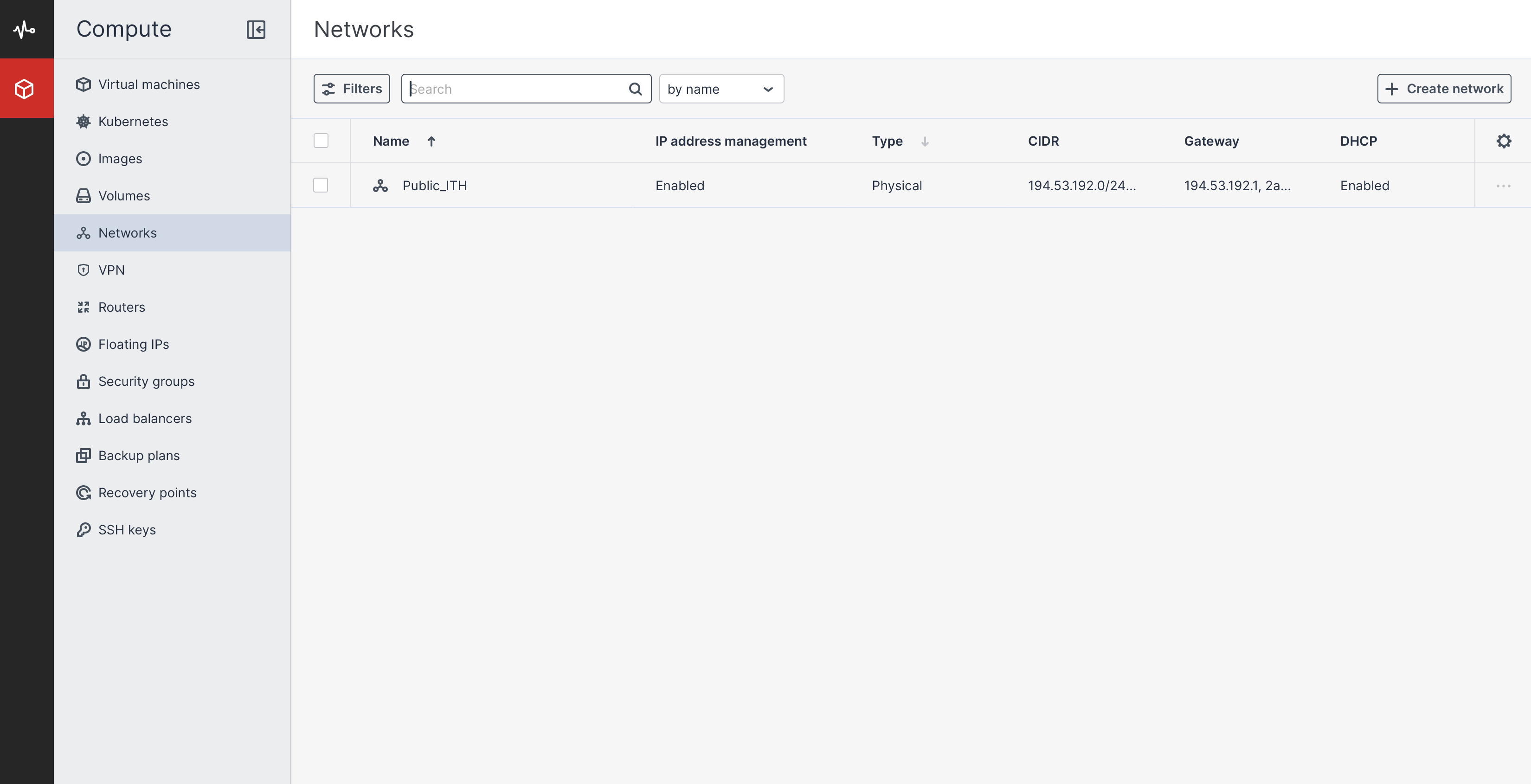Click Create network button
Viewport: 1531px width, 784px height.
click(x=1444, y=89)
